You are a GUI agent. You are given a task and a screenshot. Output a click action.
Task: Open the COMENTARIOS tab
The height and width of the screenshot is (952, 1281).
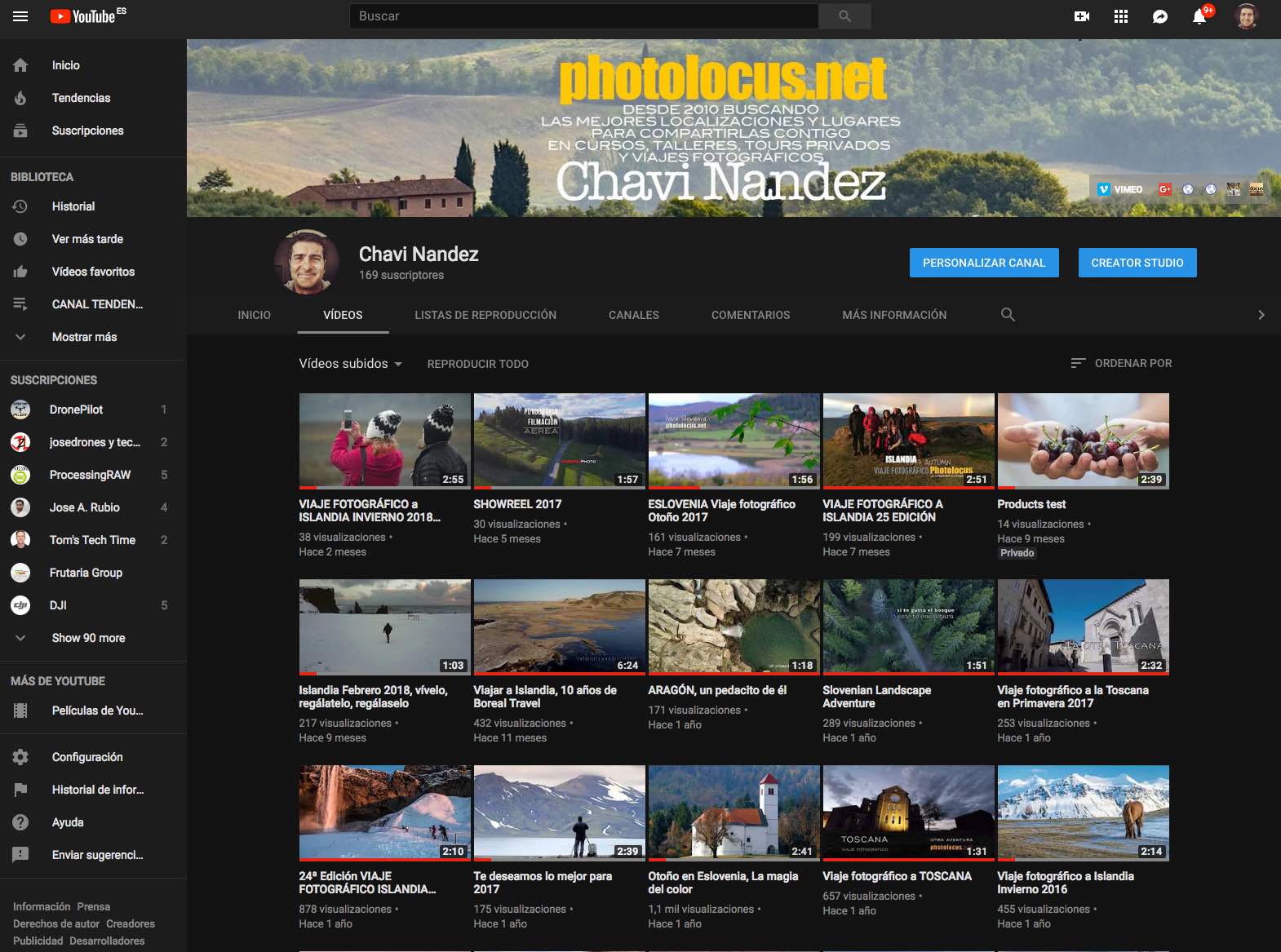(751, 315)
